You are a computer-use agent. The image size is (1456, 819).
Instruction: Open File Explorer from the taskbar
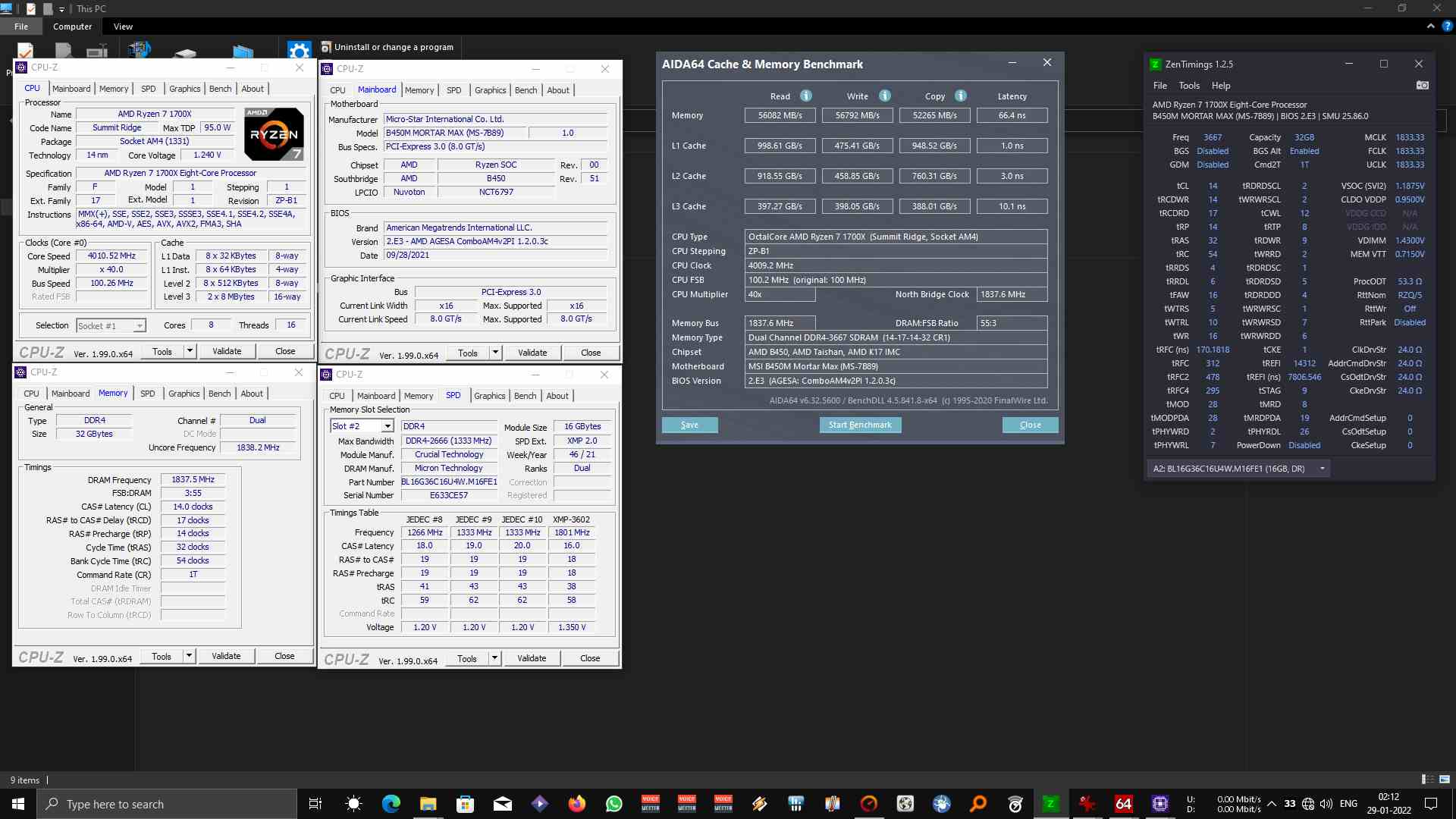tap(428, 804)
